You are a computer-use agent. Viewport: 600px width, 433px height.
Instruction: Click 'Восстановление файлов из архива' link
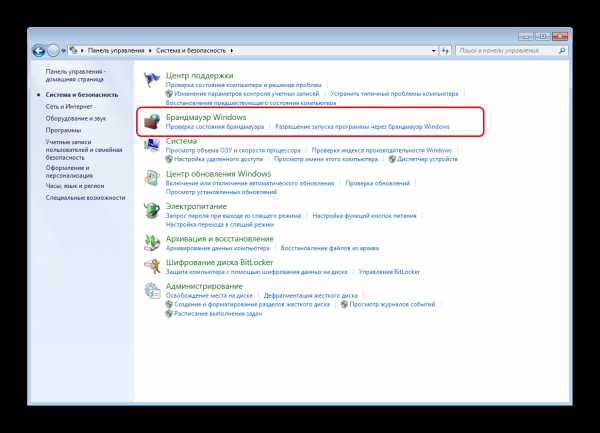click(329, 248)
